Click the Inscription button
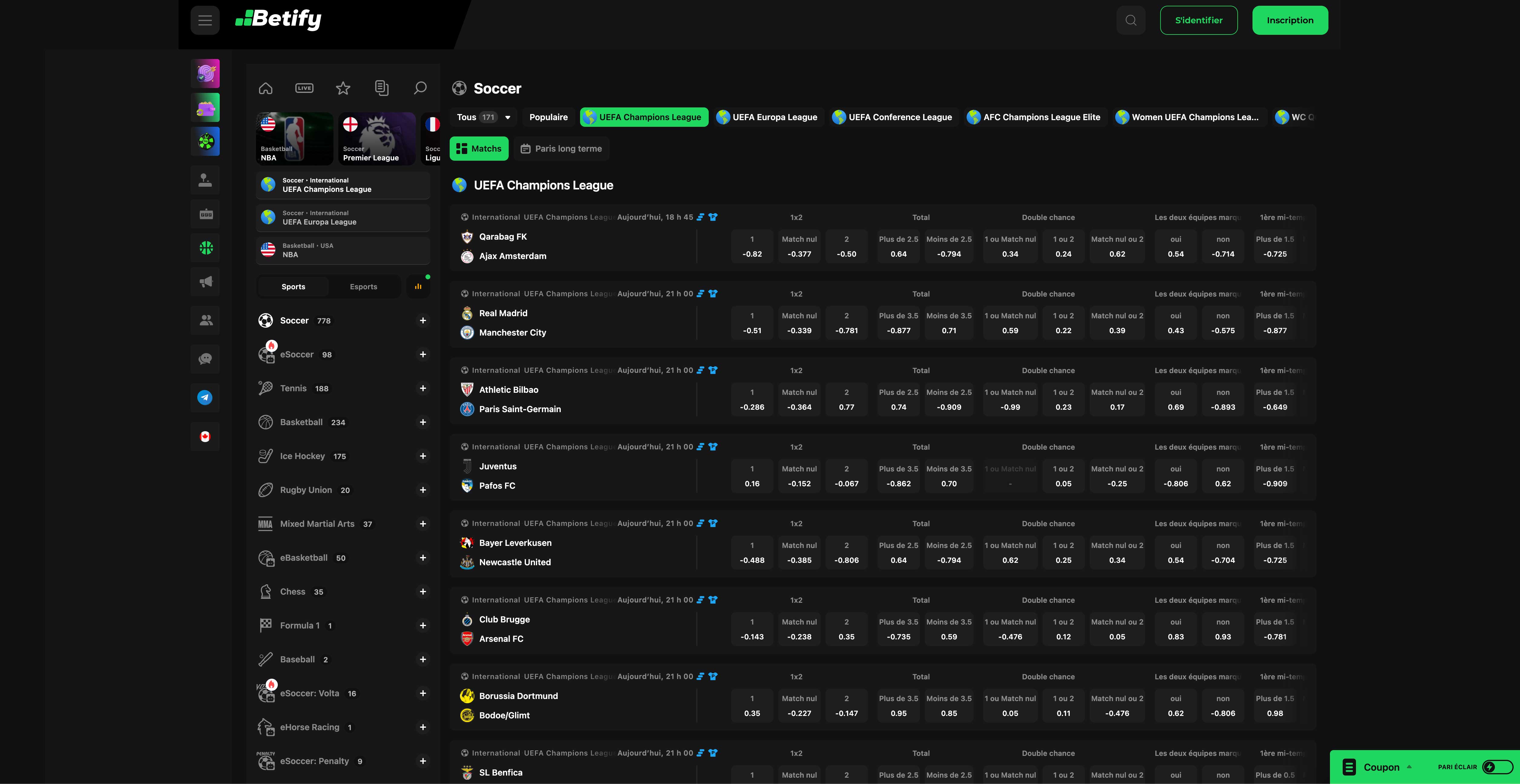 point(1290,19)
